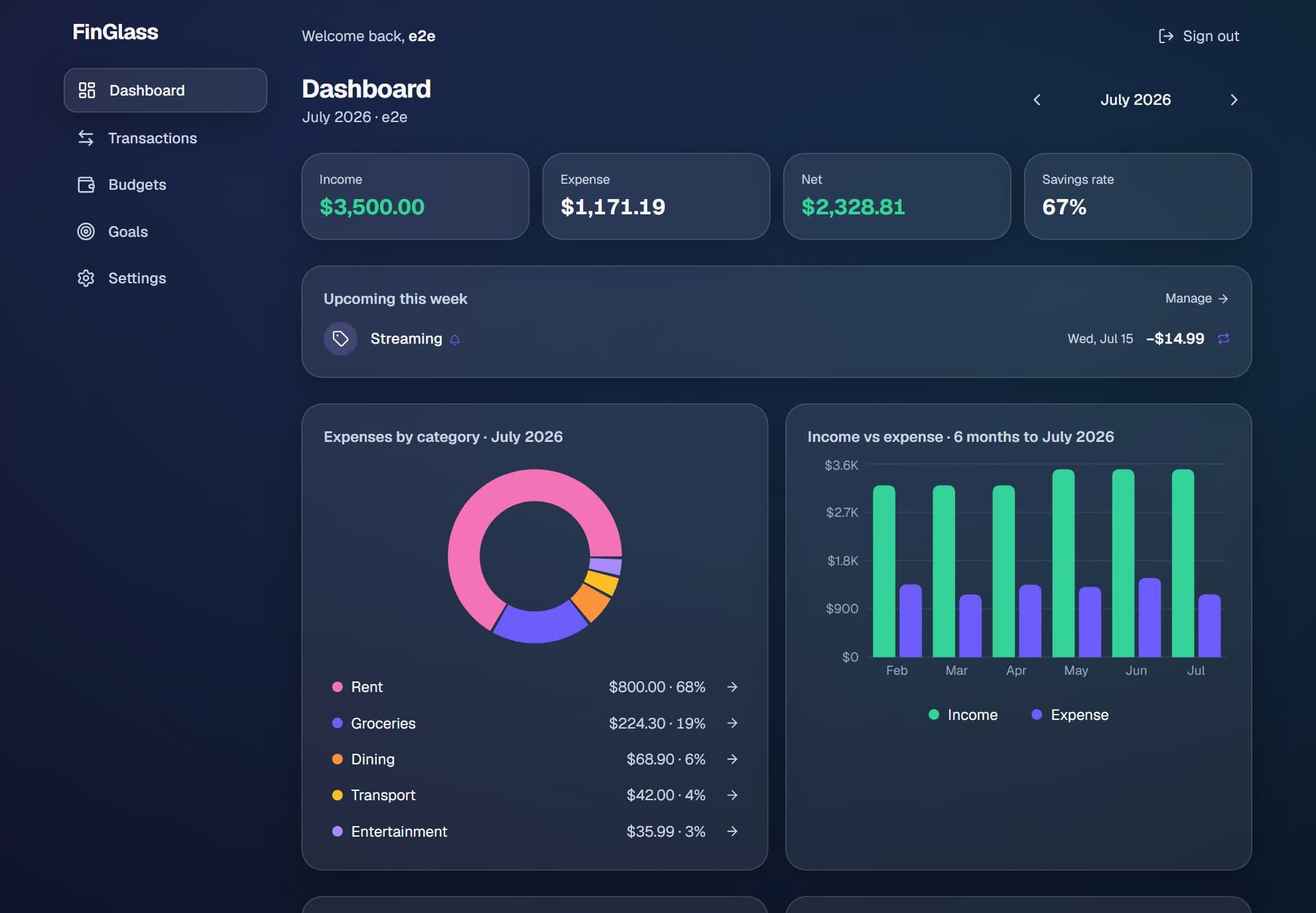Viewport: 1316px width, 913px height.
Task: Click the yellow Transport legend dot
Action: pyautogui.click(x=337, y=795)
